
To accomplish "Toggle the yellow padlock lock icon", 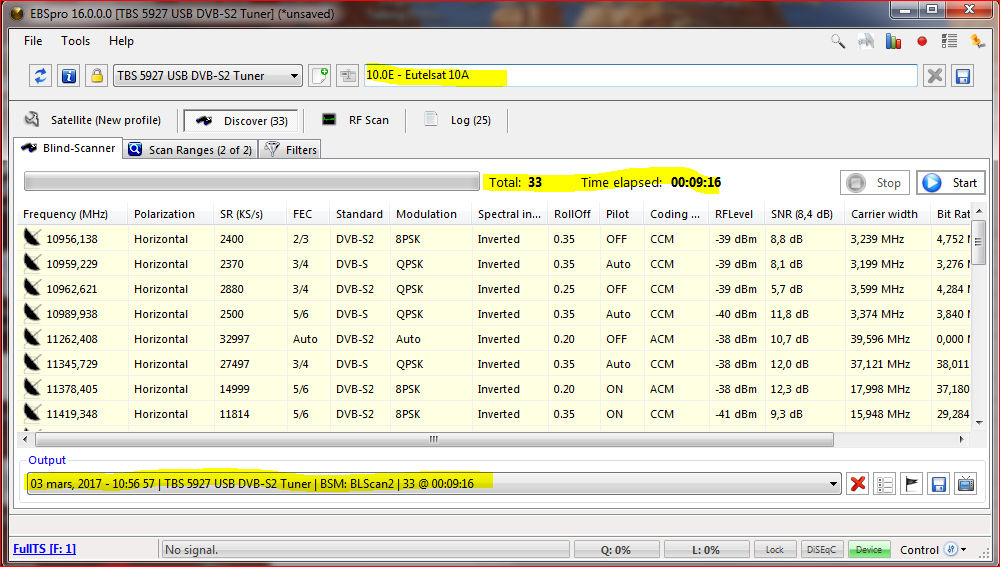I will (96, 76).
